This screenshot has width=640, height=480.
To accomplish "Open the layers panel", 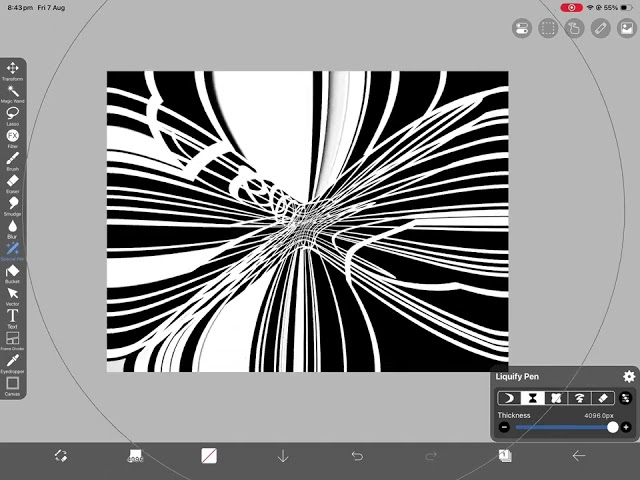I will coord(505,456).
